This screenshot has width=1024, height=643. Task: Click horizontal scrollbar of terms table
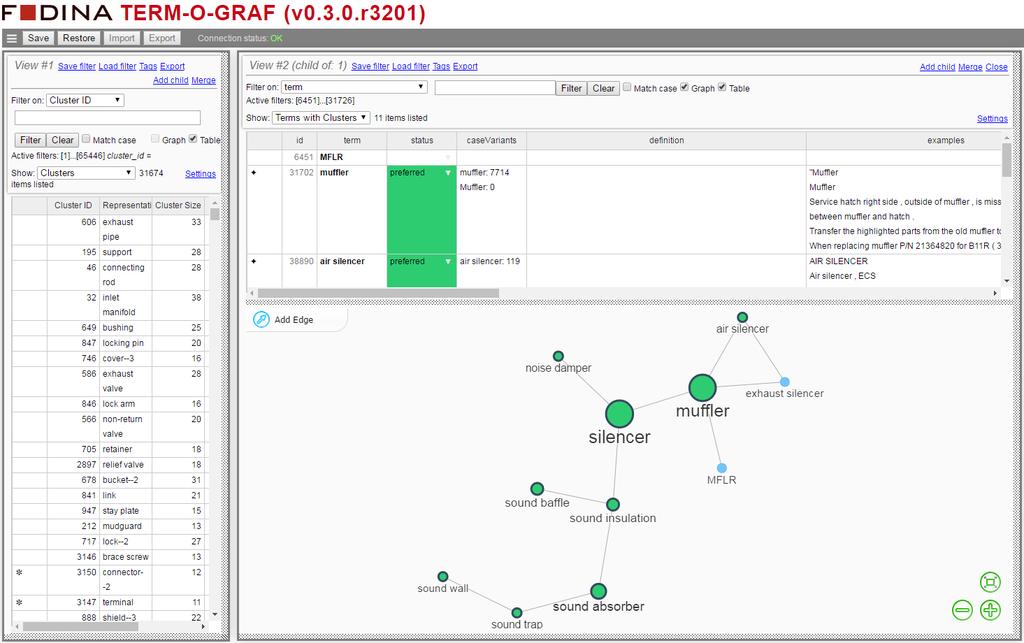click(378, 293)
